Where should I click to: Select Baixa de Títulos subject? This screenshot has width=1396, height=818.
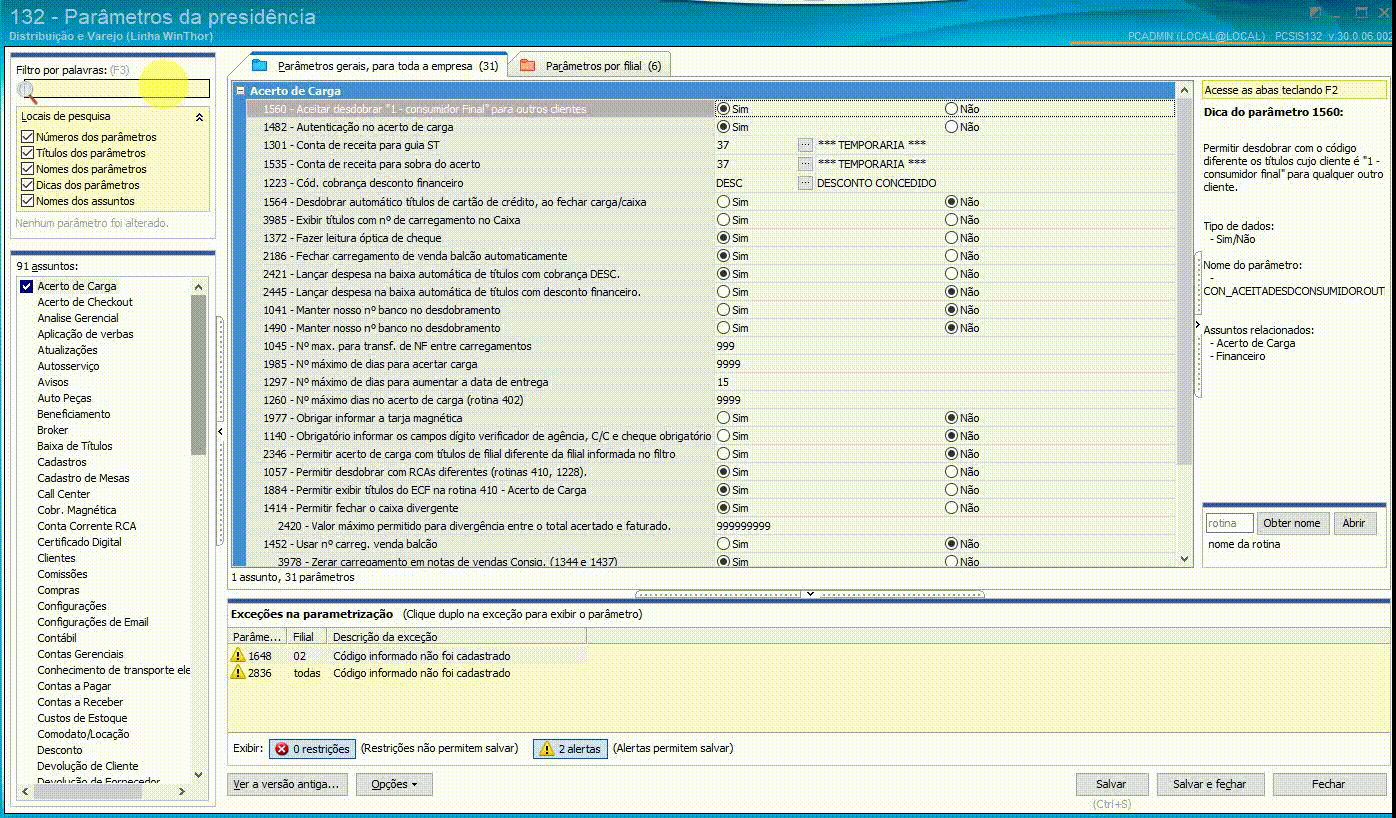pyautogui.click(x=75, y=446)
